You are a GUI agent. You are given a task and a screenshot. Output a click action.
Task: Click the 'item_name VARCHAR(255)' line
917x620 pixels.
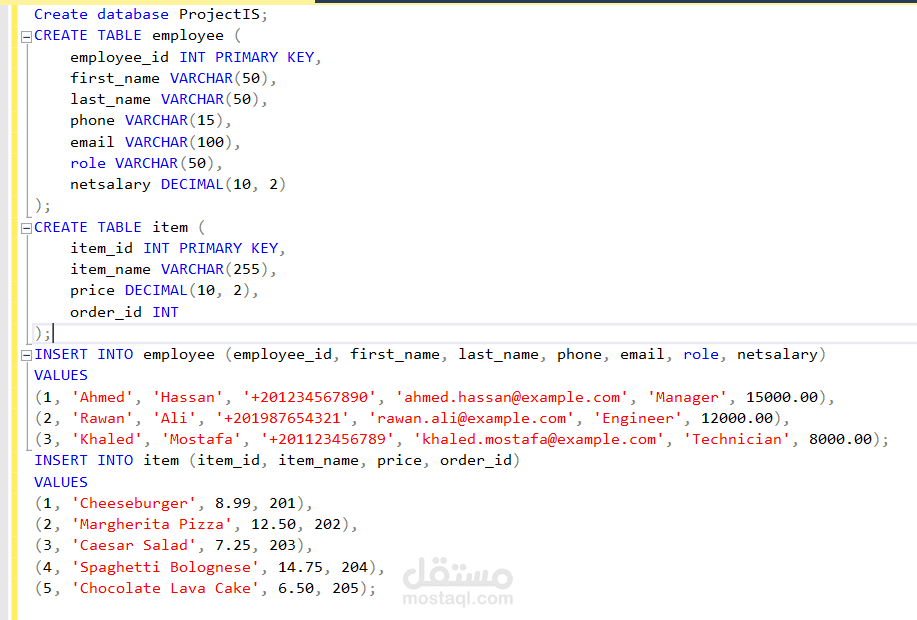173,270
